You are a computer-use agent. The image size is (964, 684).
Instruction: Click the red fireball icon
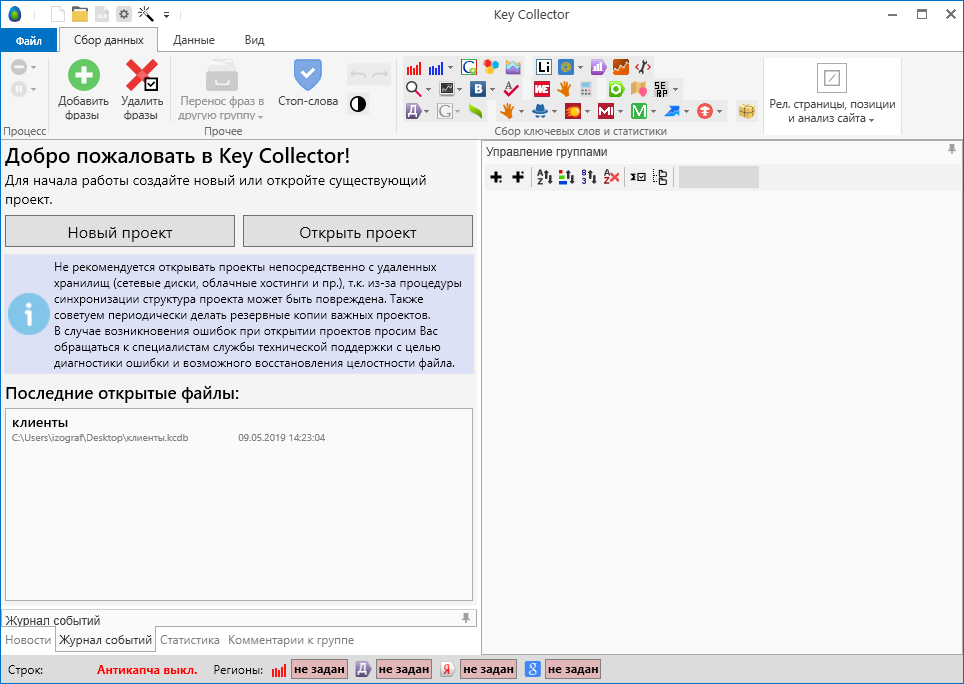573,111
